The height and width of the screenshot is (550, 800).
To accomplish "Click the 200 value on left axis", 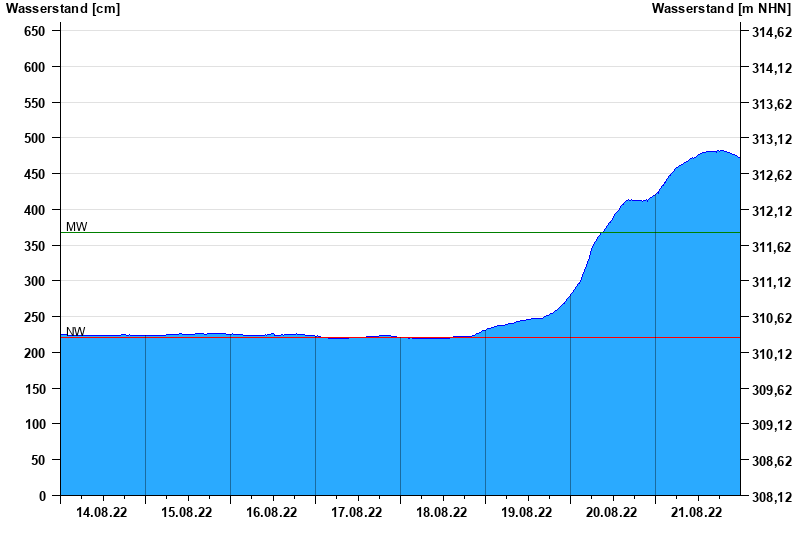I will coord(35,353).
